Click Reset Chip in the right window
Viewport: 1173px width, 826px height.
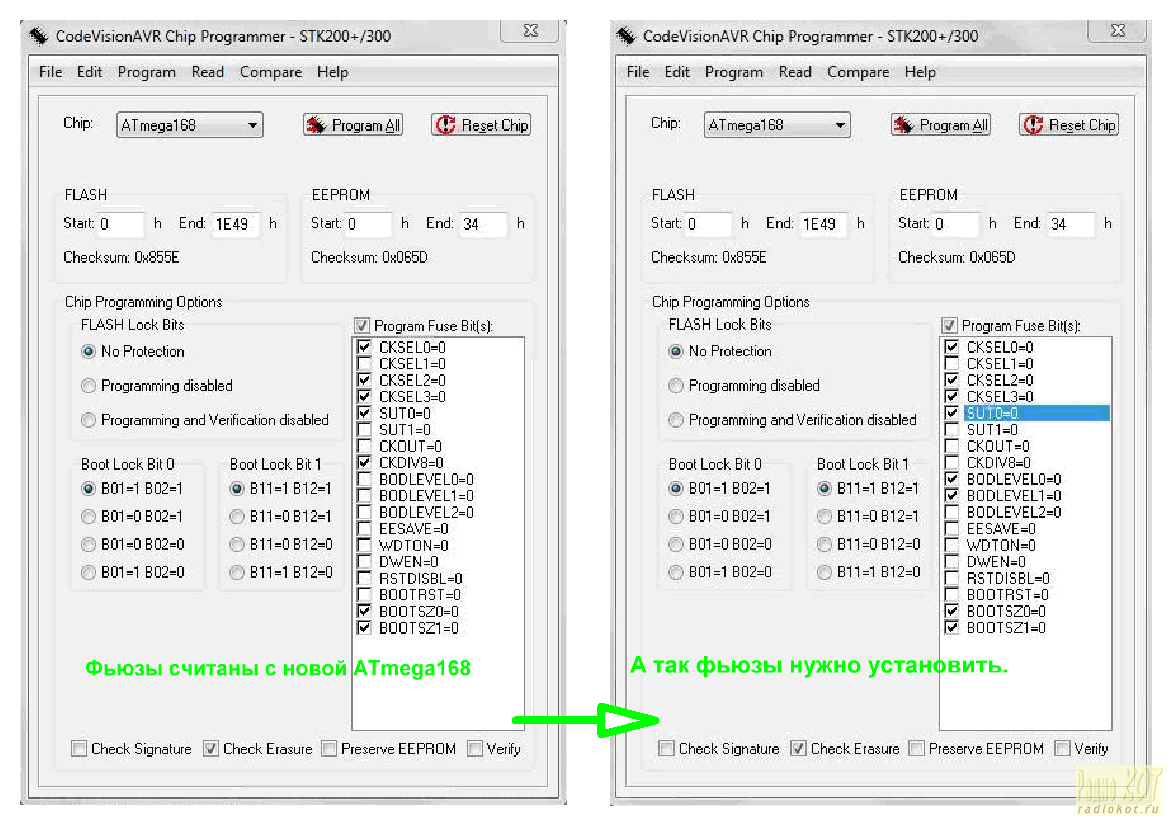(x=1068, y=125)
